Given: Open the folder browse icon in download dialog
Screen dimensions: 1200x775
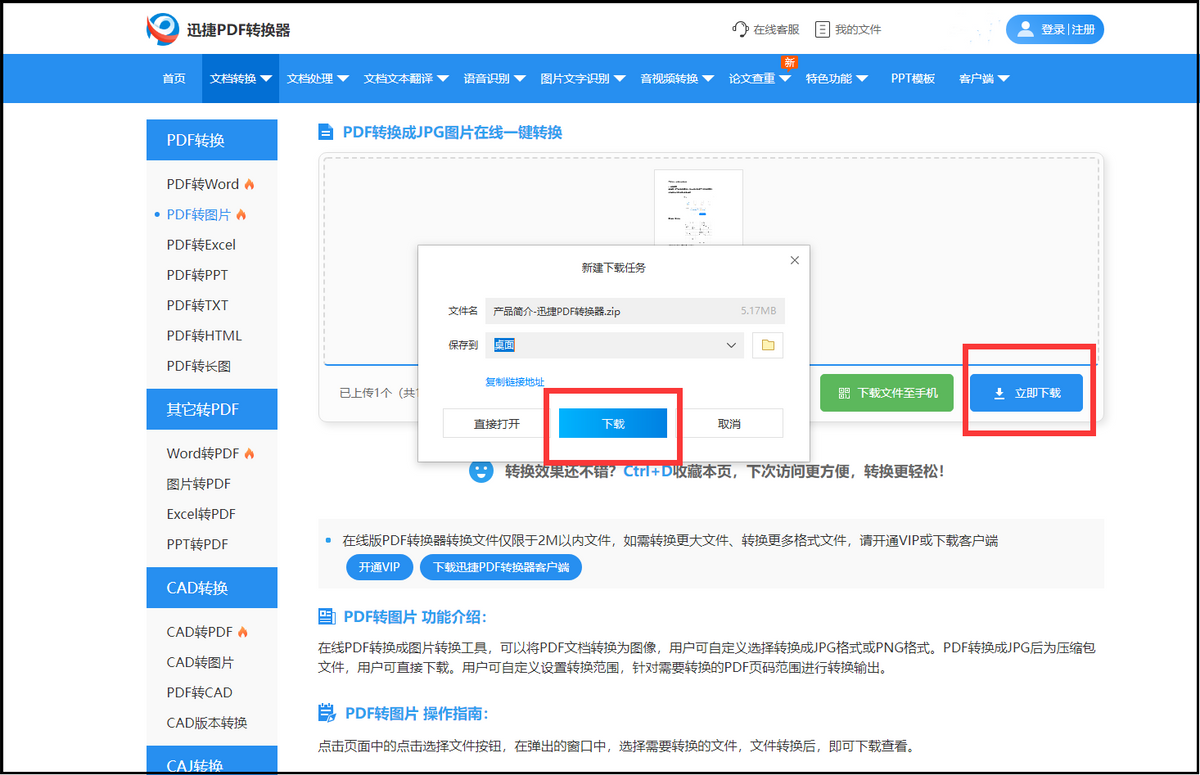Looking at the screenshot, I should click(768, 345).
